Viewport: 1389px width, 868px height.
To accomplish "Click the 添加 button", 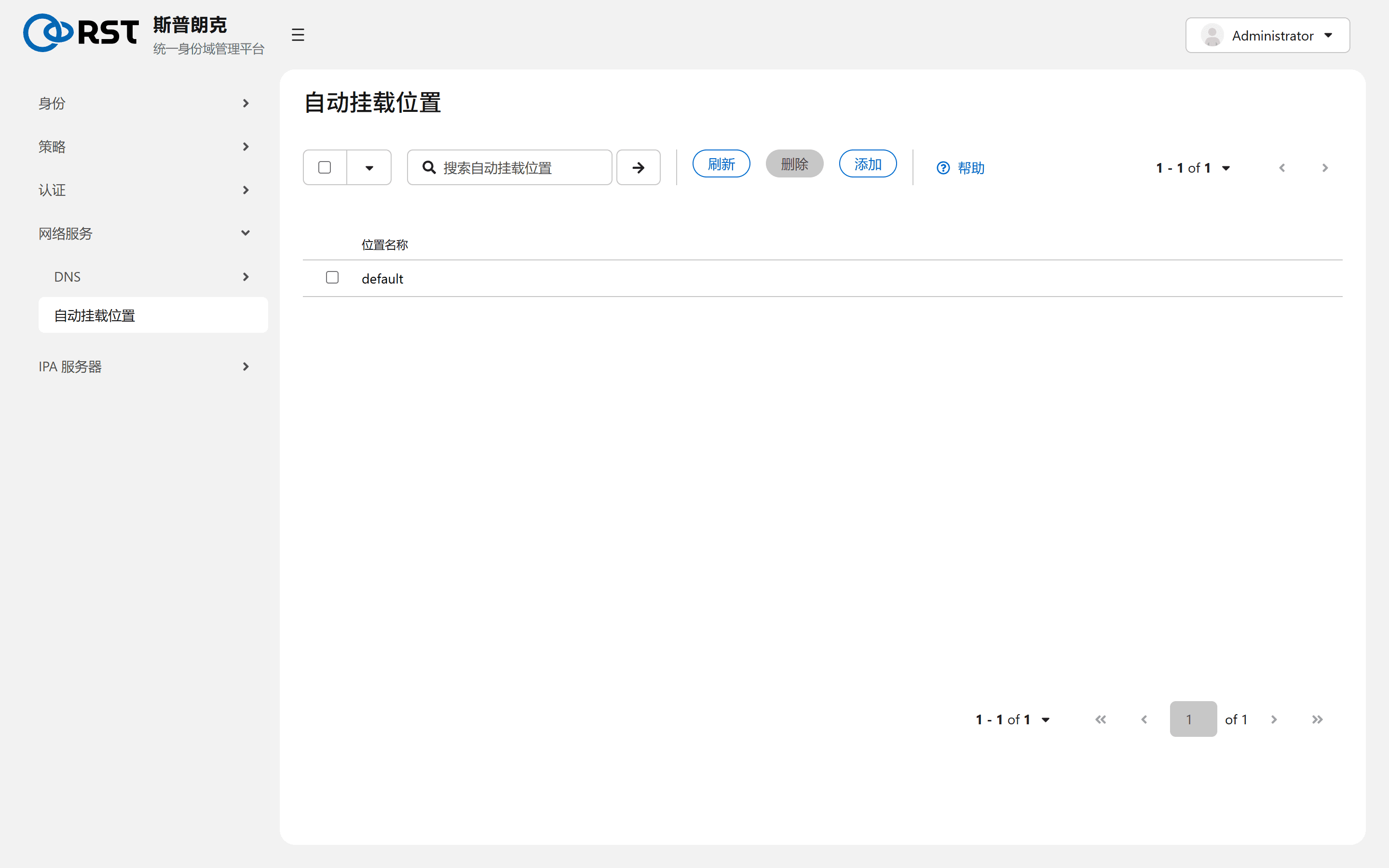I will tap(867, 164).
